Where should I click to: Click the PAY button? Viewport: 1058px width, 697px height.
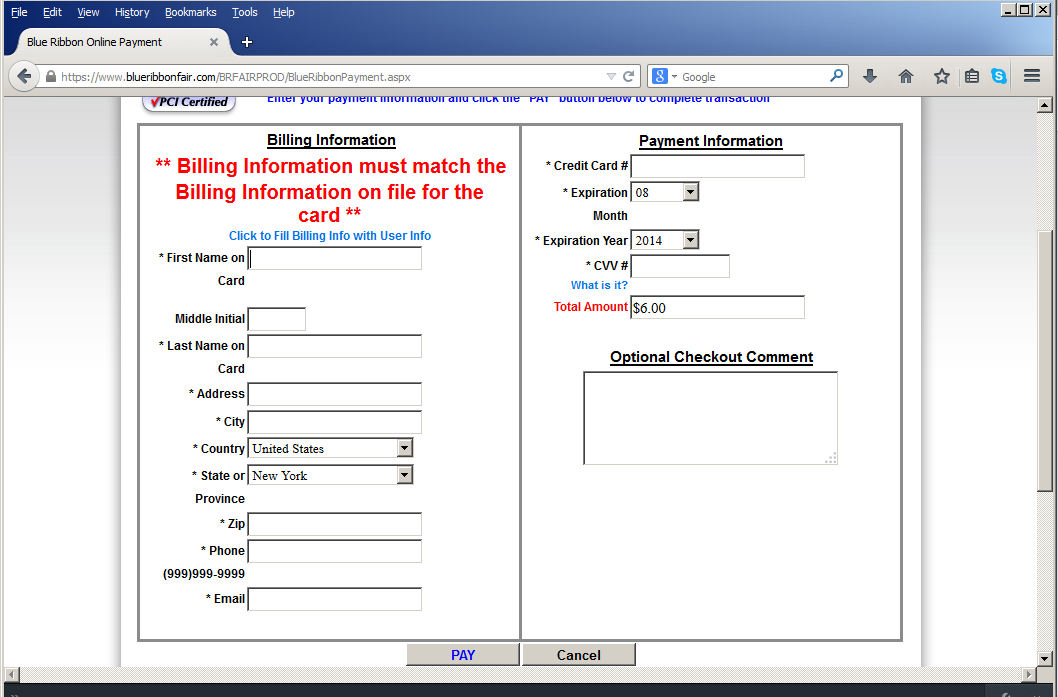[x=463, y=654]
